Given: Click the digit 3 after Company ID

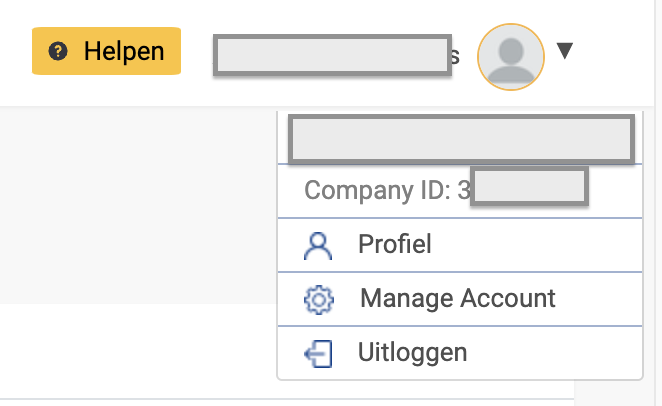Looking at the screenshot, I should click(464, 190).
